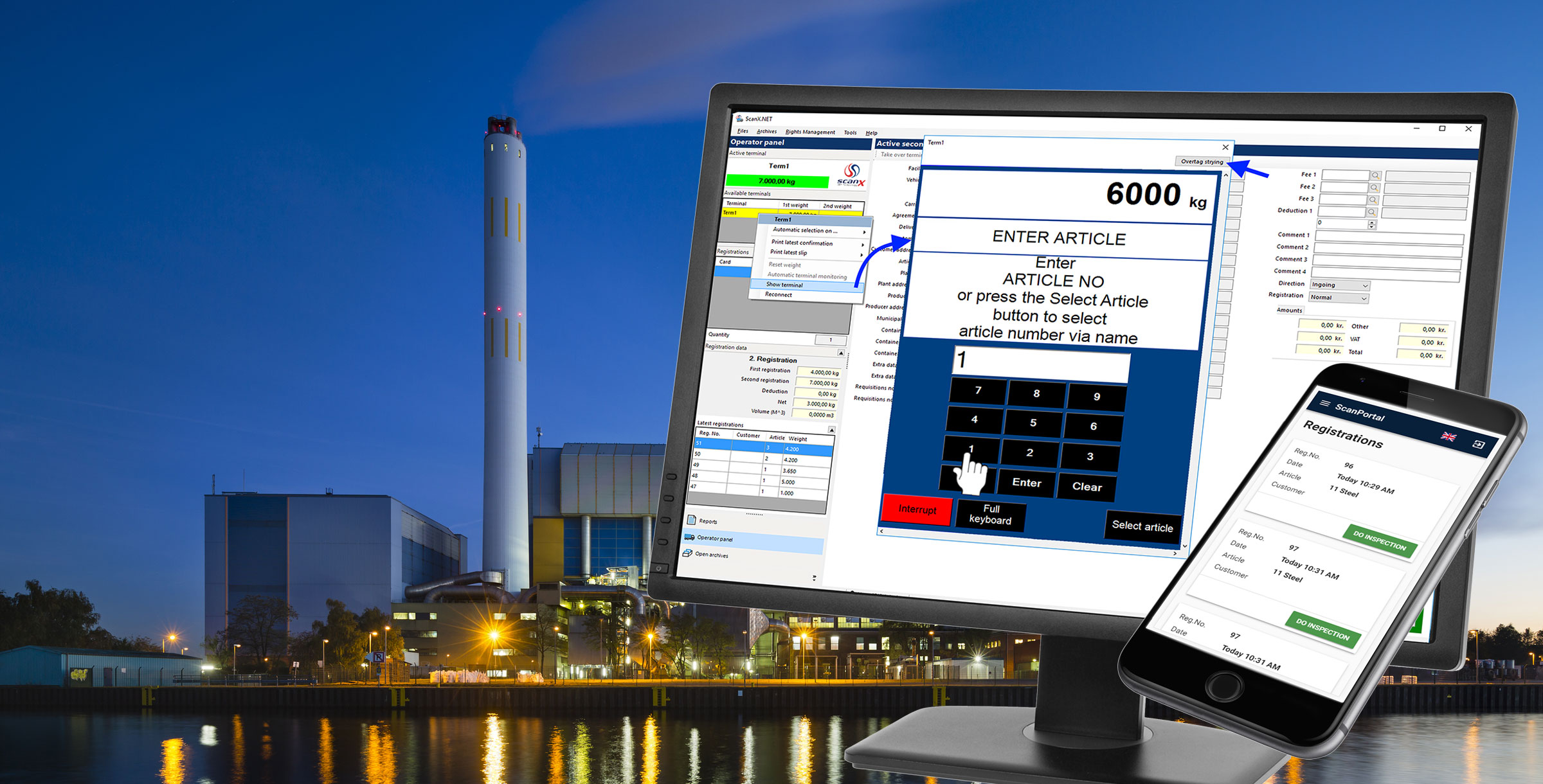Click the Deduction 1 lookup magnifier icon

coord(1371,212)
